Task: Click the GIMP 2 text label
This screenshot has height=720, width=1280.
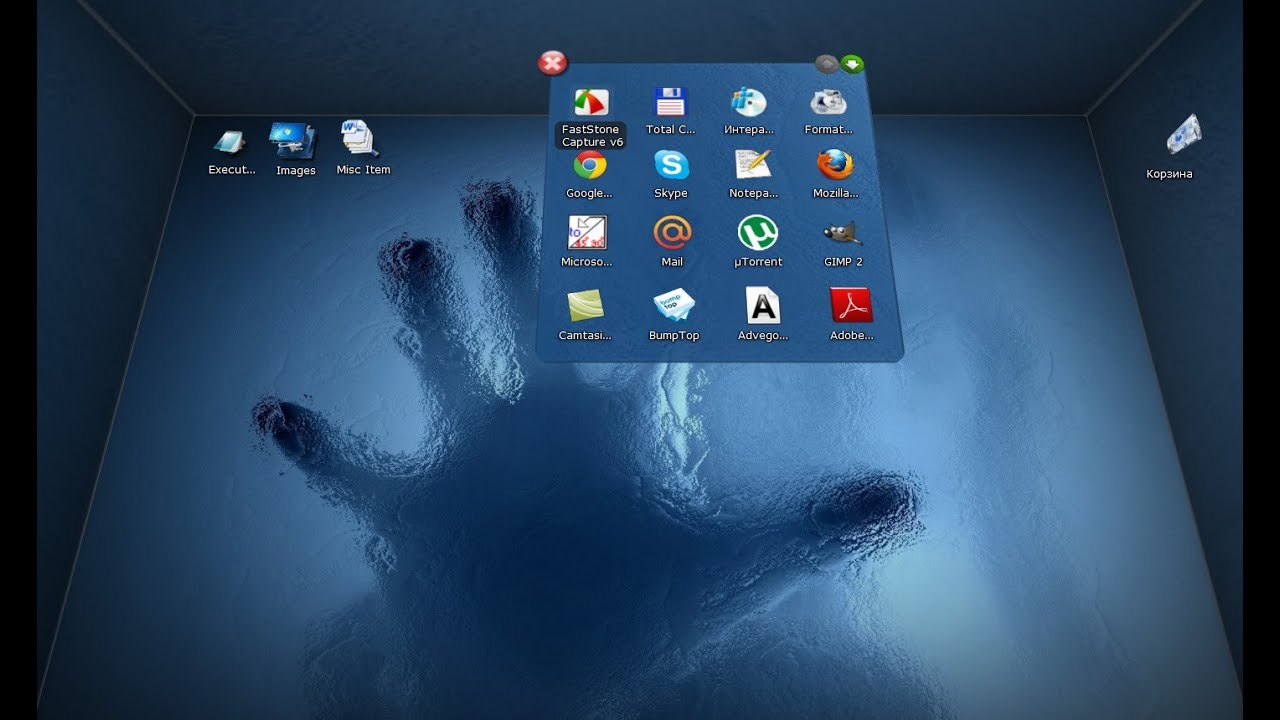Action: [843, 262]
